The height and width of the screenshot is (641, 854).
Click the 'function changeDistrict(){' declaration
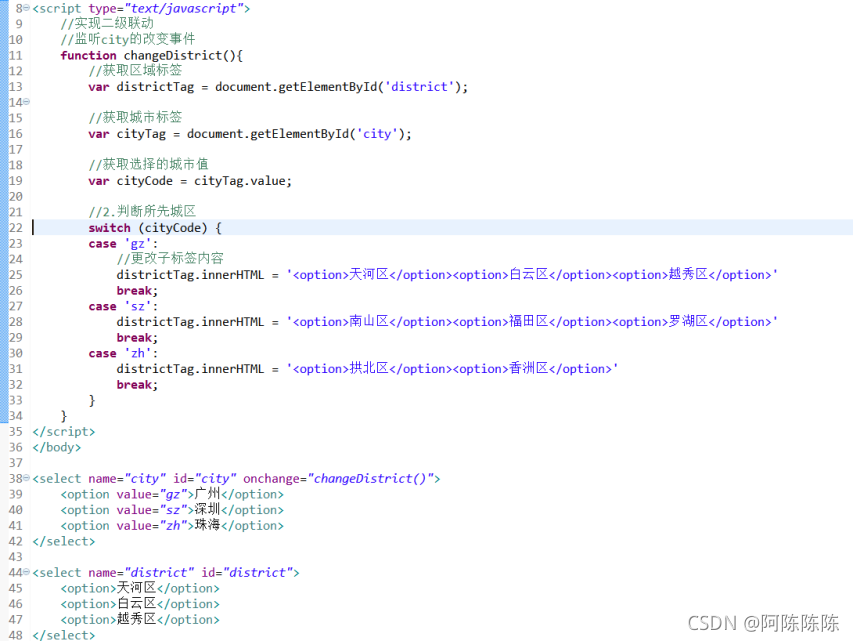[x=151, y=56]
